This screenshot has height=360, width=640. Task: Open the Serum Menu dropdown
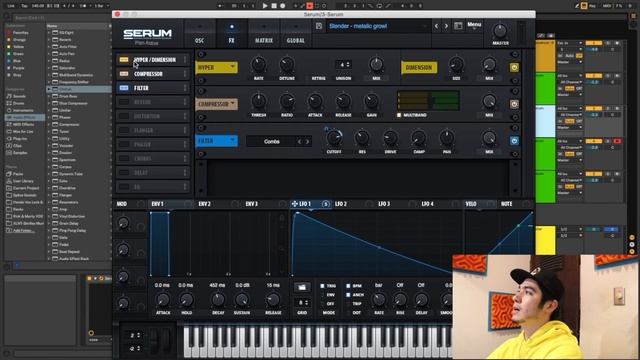pyautogui.click(x=474, y=25)
